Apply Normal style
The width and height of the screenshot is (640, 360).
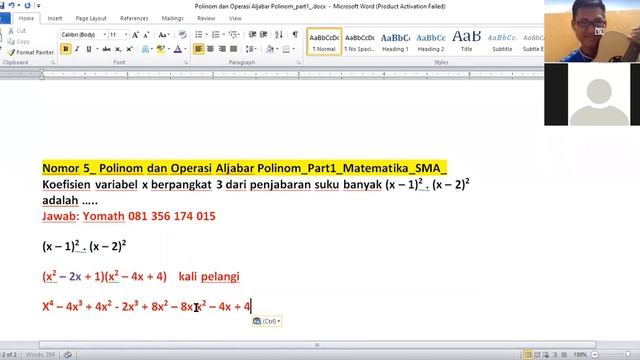pos(324,42)
